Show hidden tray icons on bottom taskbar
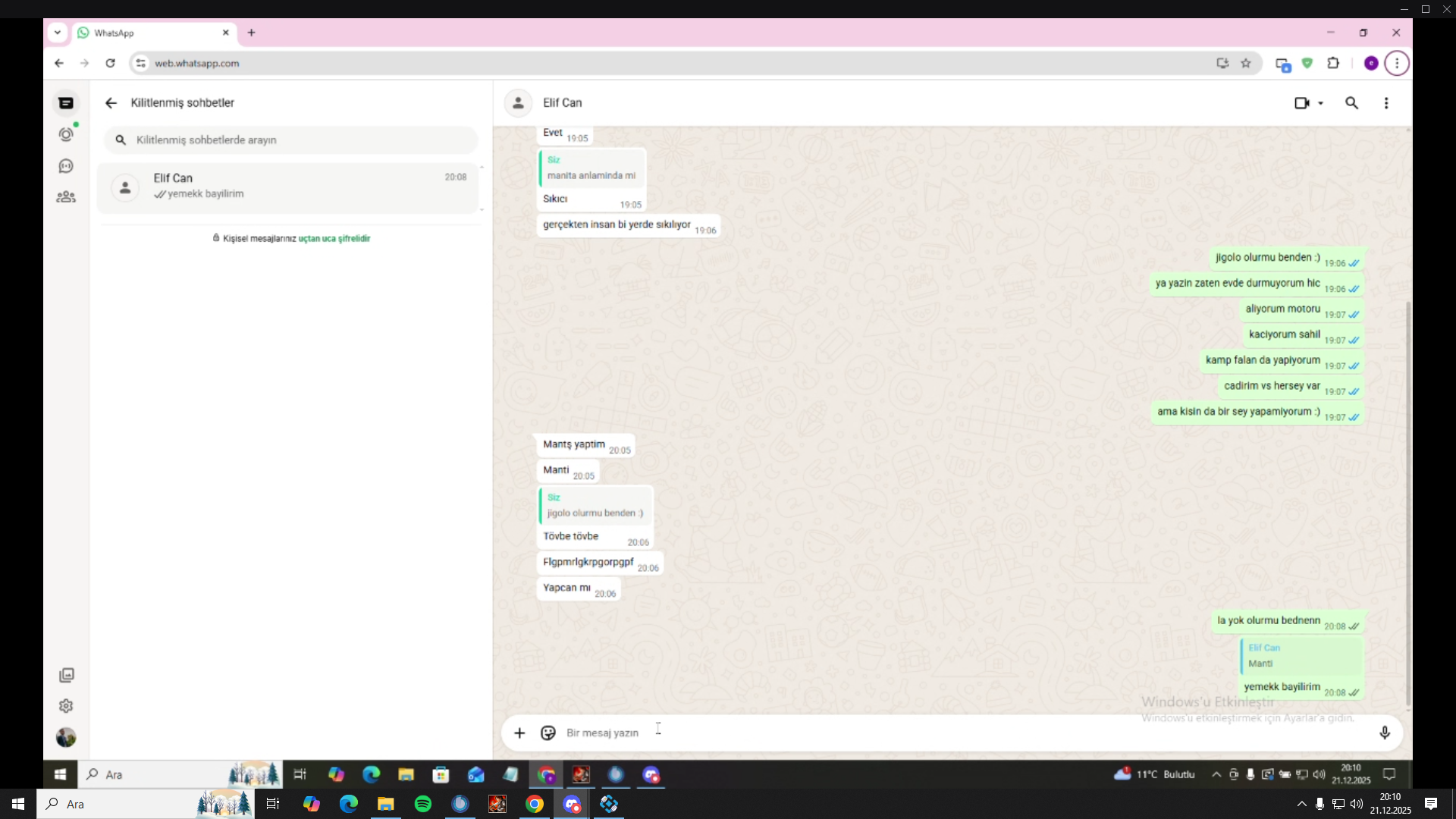1456x819 pixels. coord(1302,804)
